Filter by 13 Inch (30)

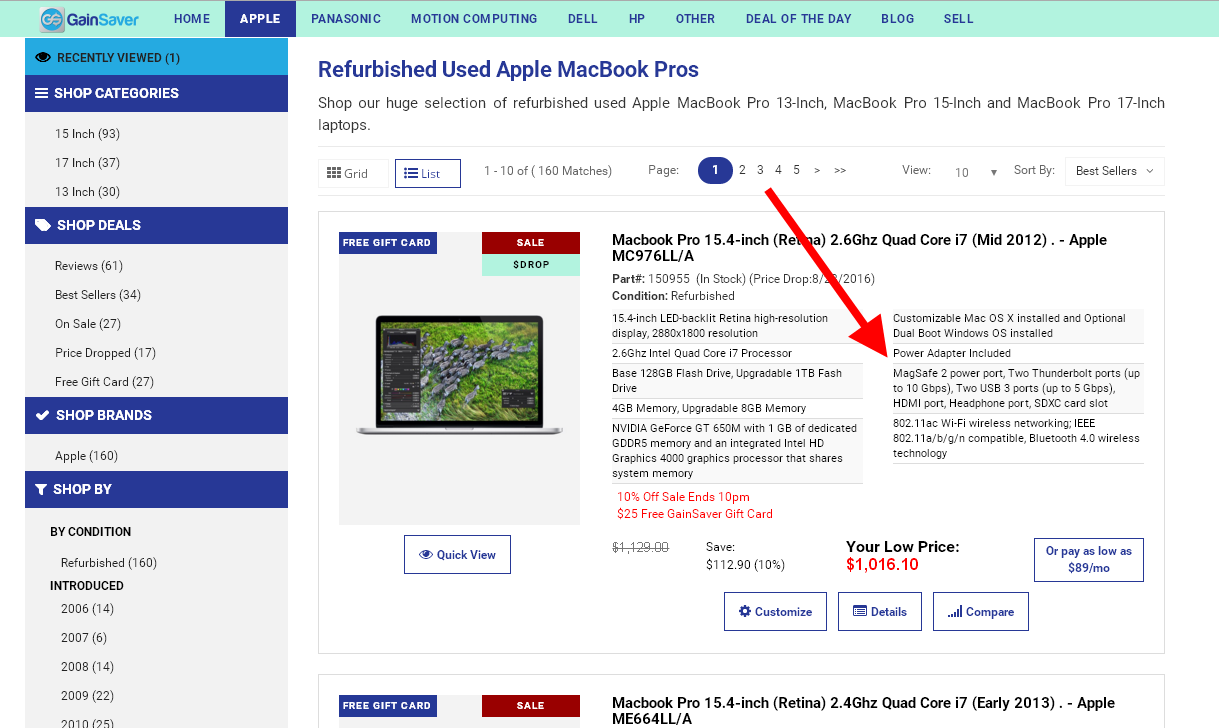pos(87,192)
